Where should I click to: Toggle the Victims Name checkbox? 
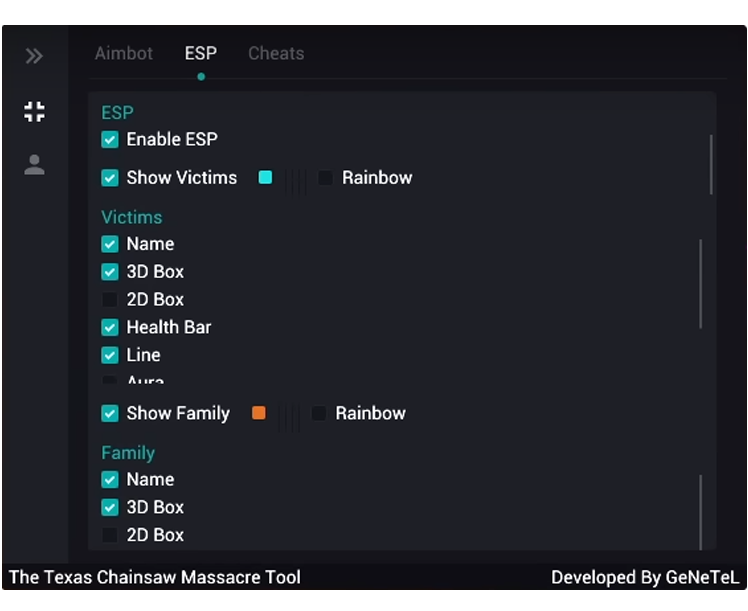[x=110, y=244]
